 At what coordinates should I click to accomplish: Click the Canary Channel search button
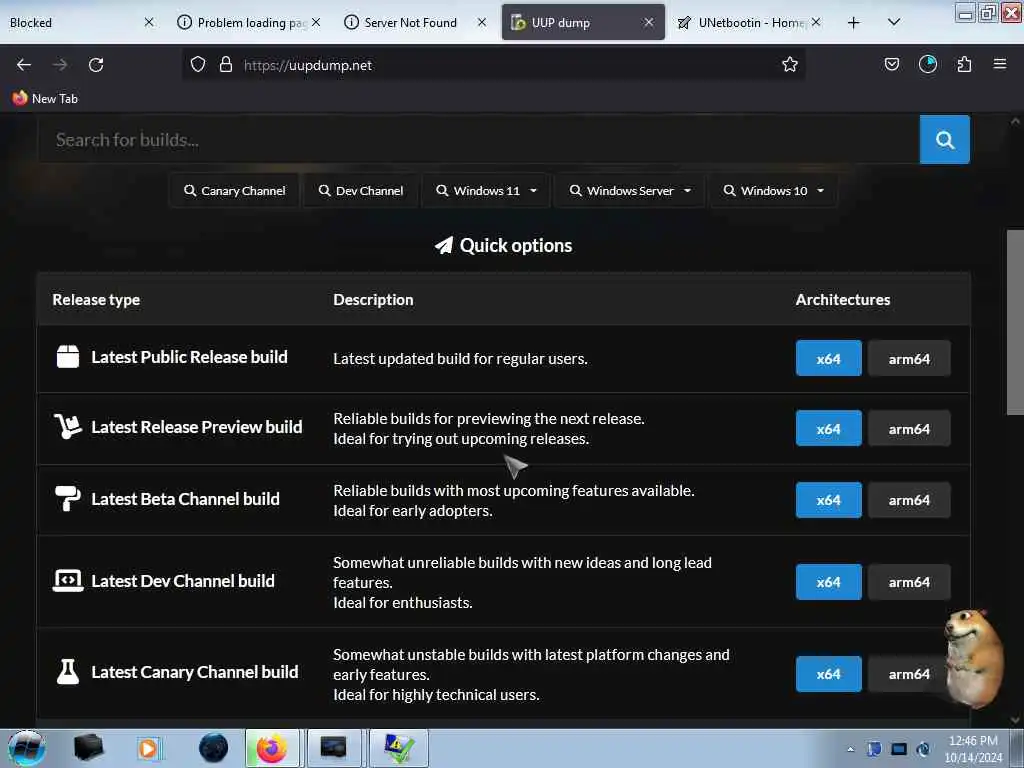click(234, 191)
